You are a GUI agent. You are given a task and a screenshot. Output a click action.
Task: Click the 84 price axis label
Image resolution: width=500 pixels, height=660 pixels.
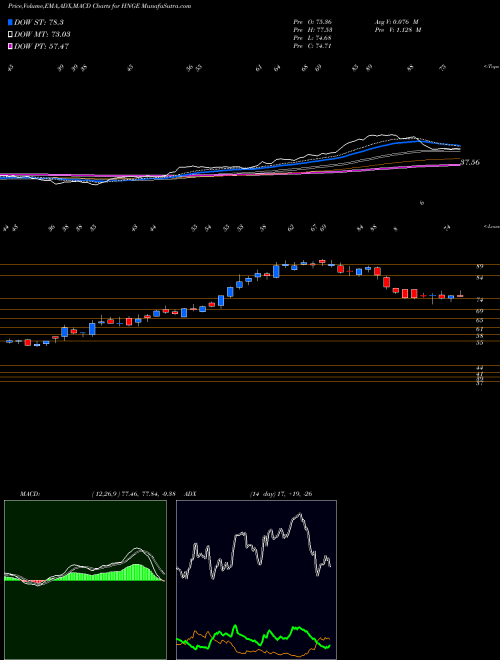pyautogui.click(x=479, y=278)
